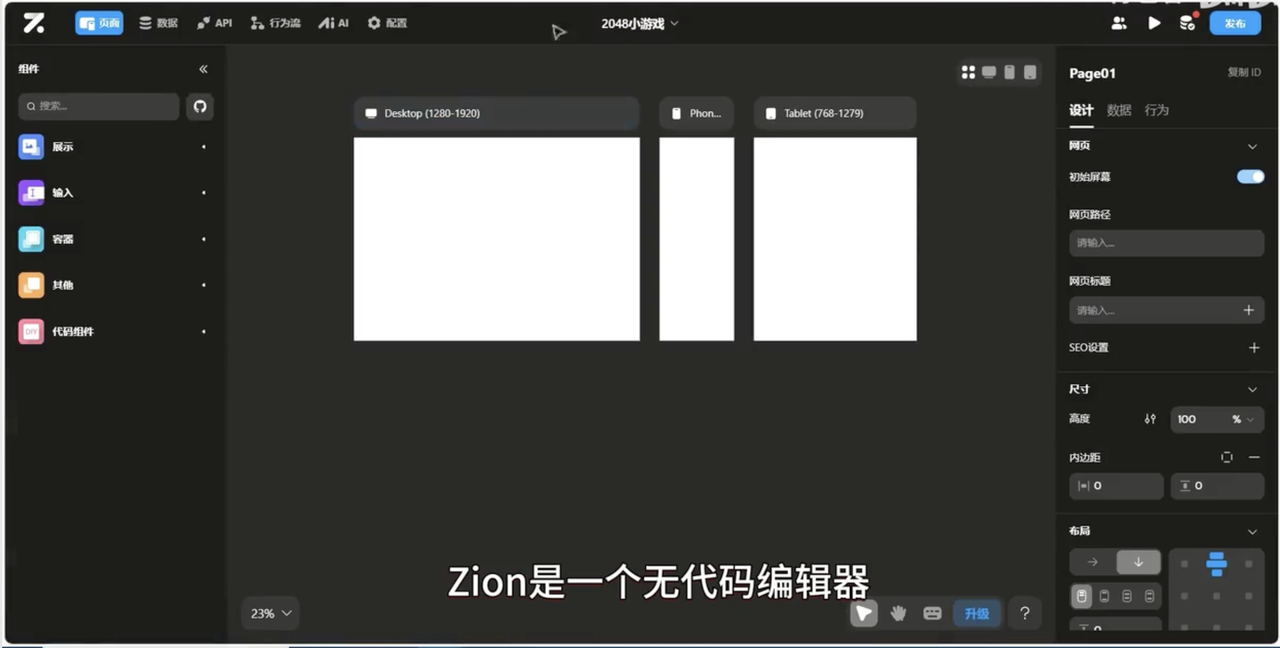Open the 行为 tab in right panel

tap(1157, 110)
